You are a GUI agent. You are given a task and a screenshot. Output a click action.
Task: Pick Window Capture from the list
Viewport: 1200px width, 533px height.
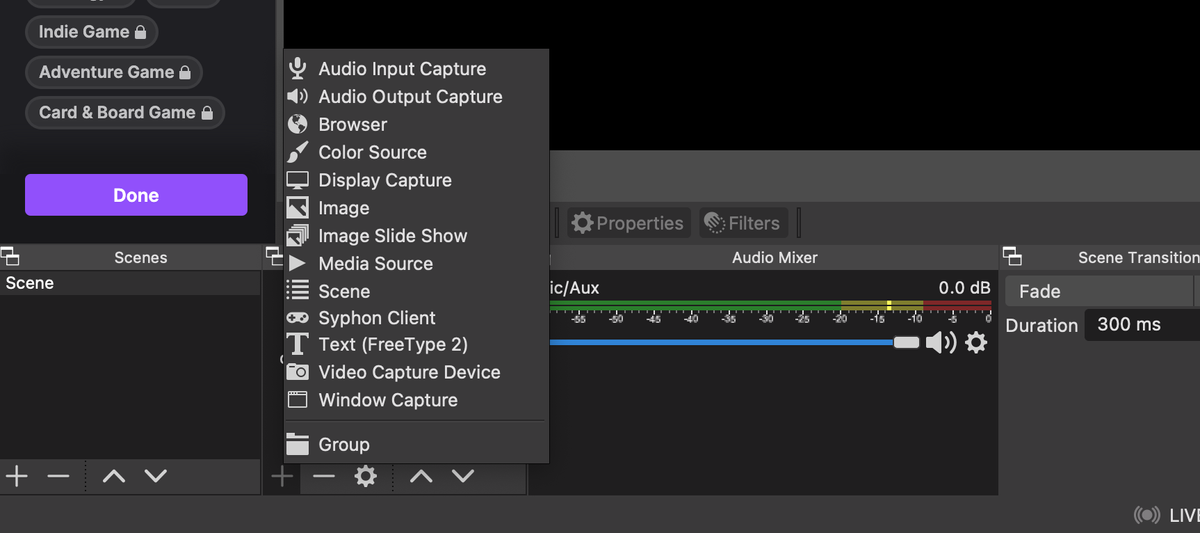(388, 400)
